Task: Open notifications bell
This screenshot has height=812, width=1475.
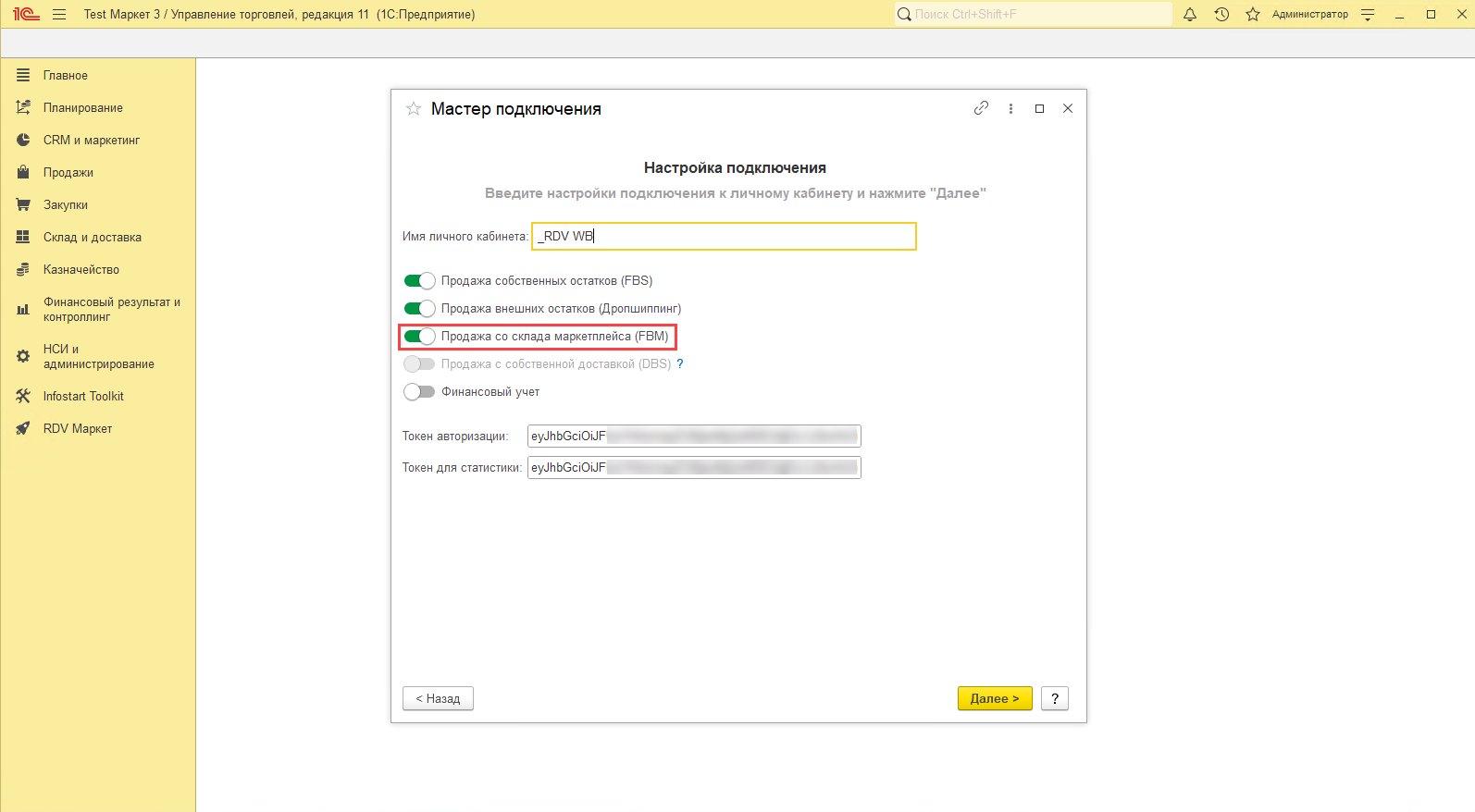Action: tap(1190, 14)
